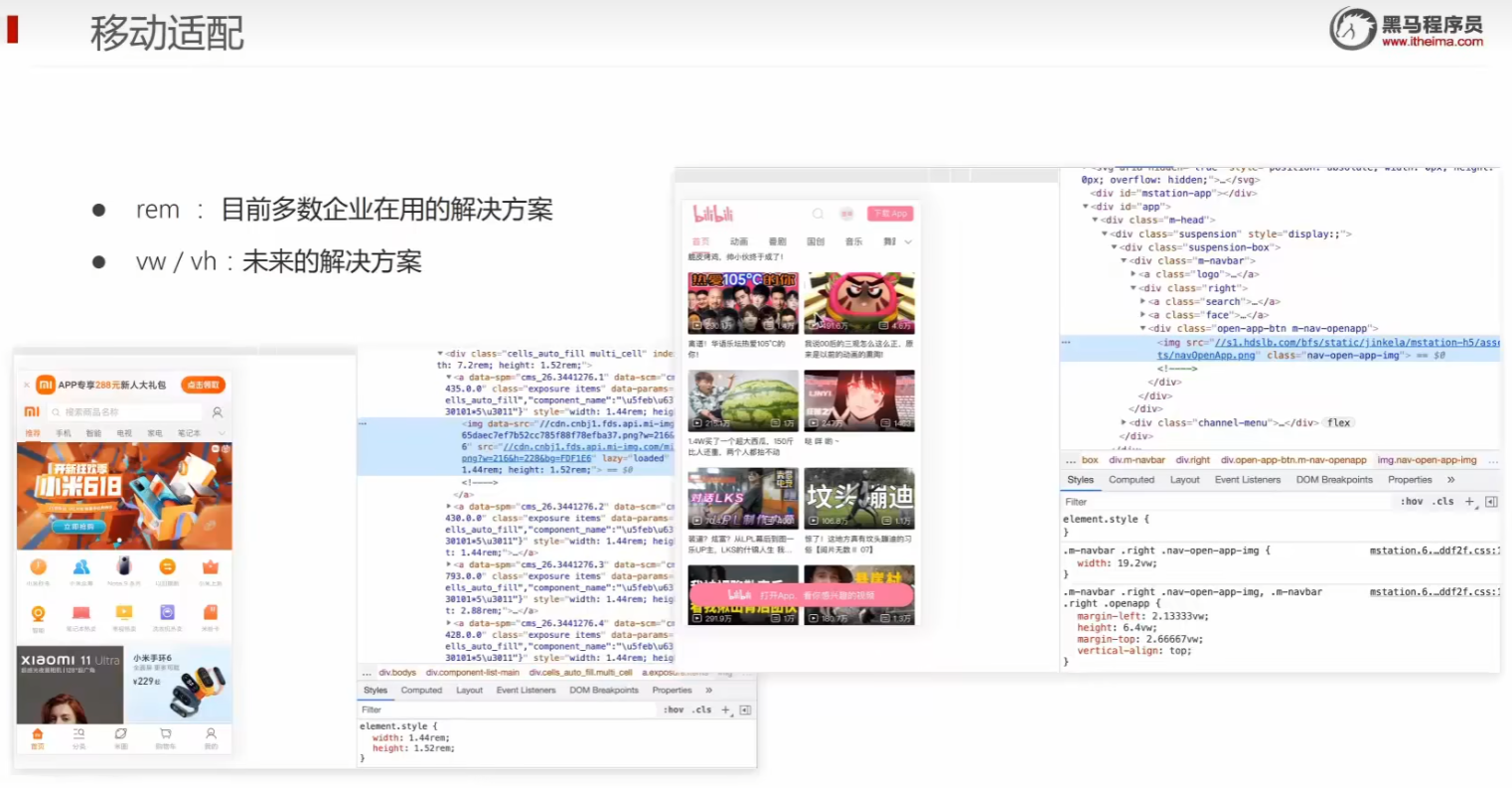
Task: Click the Xiaomi MI logo beside the search box
Action: (x=32, y=411)
